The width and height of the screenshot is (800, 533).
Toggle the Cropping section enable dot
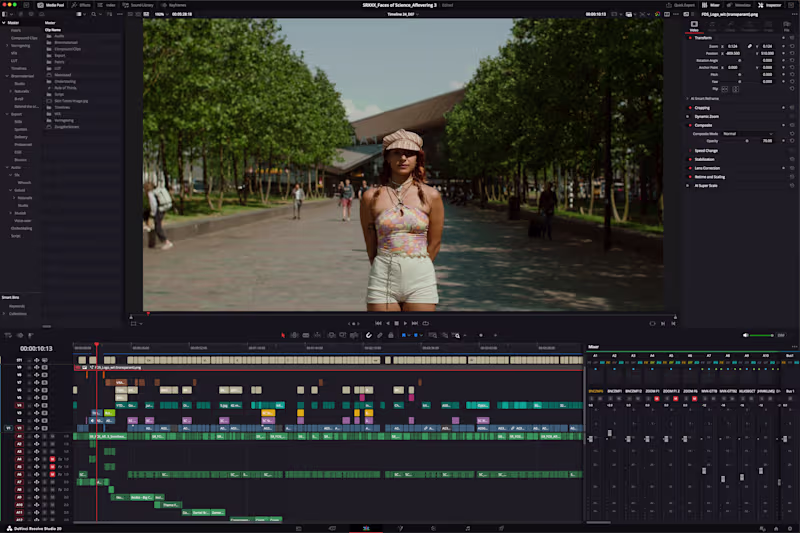[x=690, y=108]
